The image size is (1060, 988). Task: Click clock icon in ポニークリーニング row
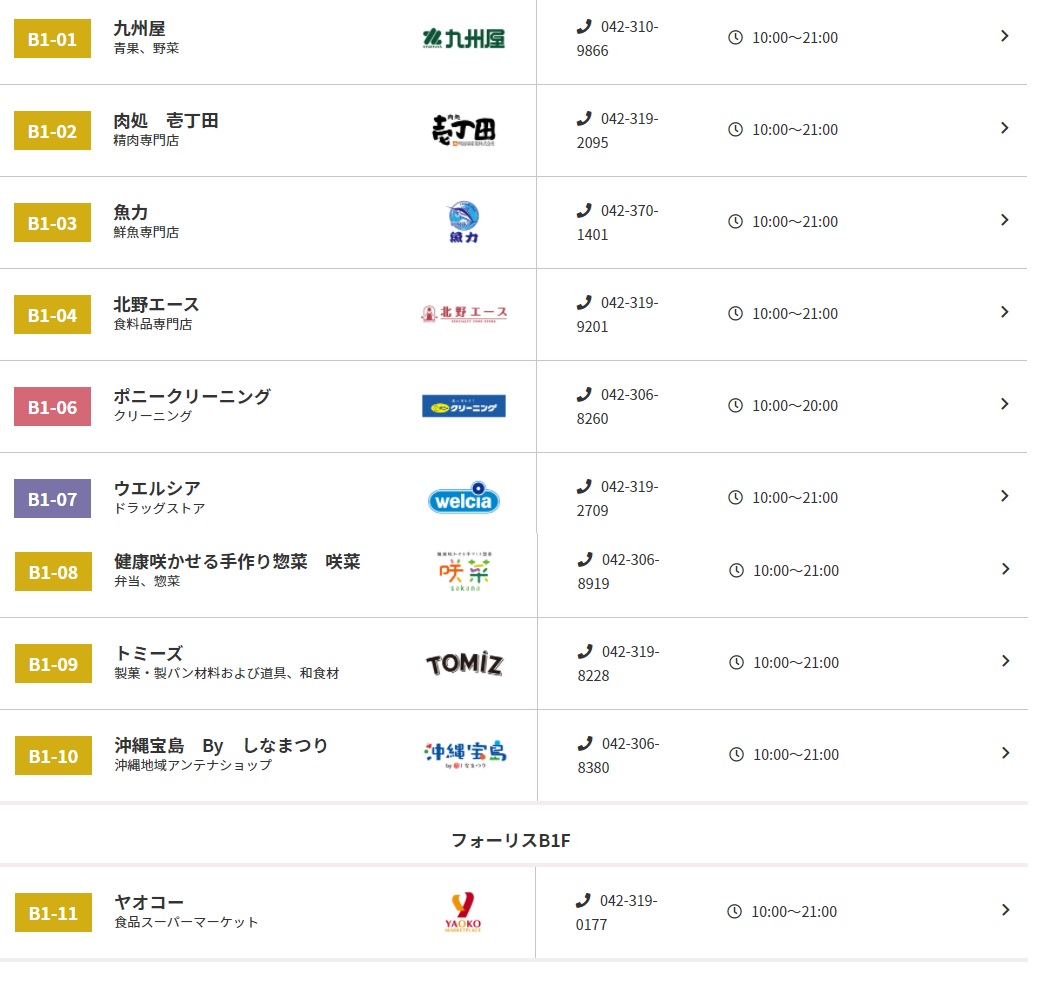click(736, 406)
